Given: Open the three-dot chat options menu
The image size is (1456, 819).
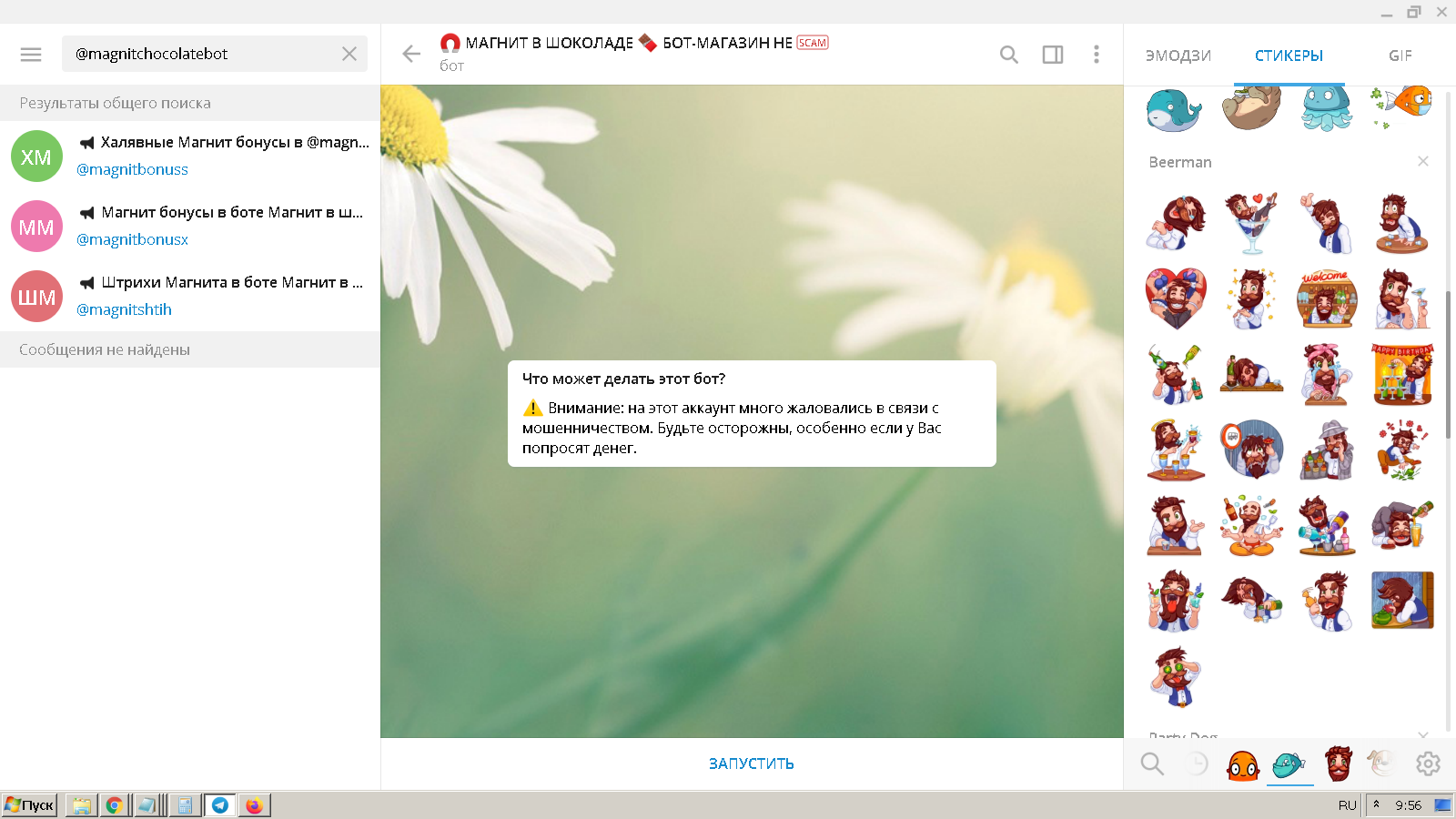Looking at the screenshot, I should pyautogui.click(x=1097, y=55).
